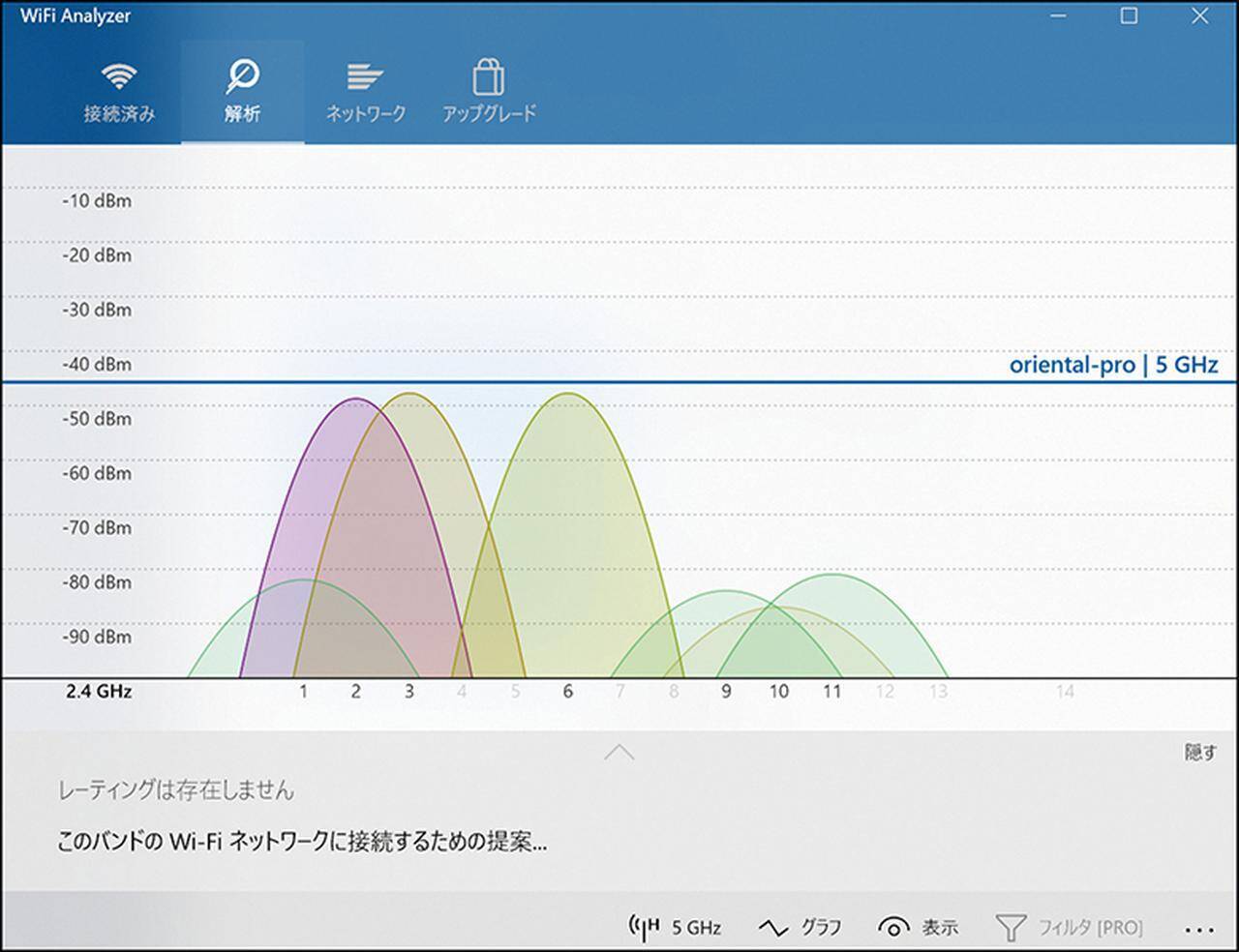The image size is (1239, 952).
Task: Open the Upgrade (アップグレード) shopping bag tab
Action: (x=489, y=93)
